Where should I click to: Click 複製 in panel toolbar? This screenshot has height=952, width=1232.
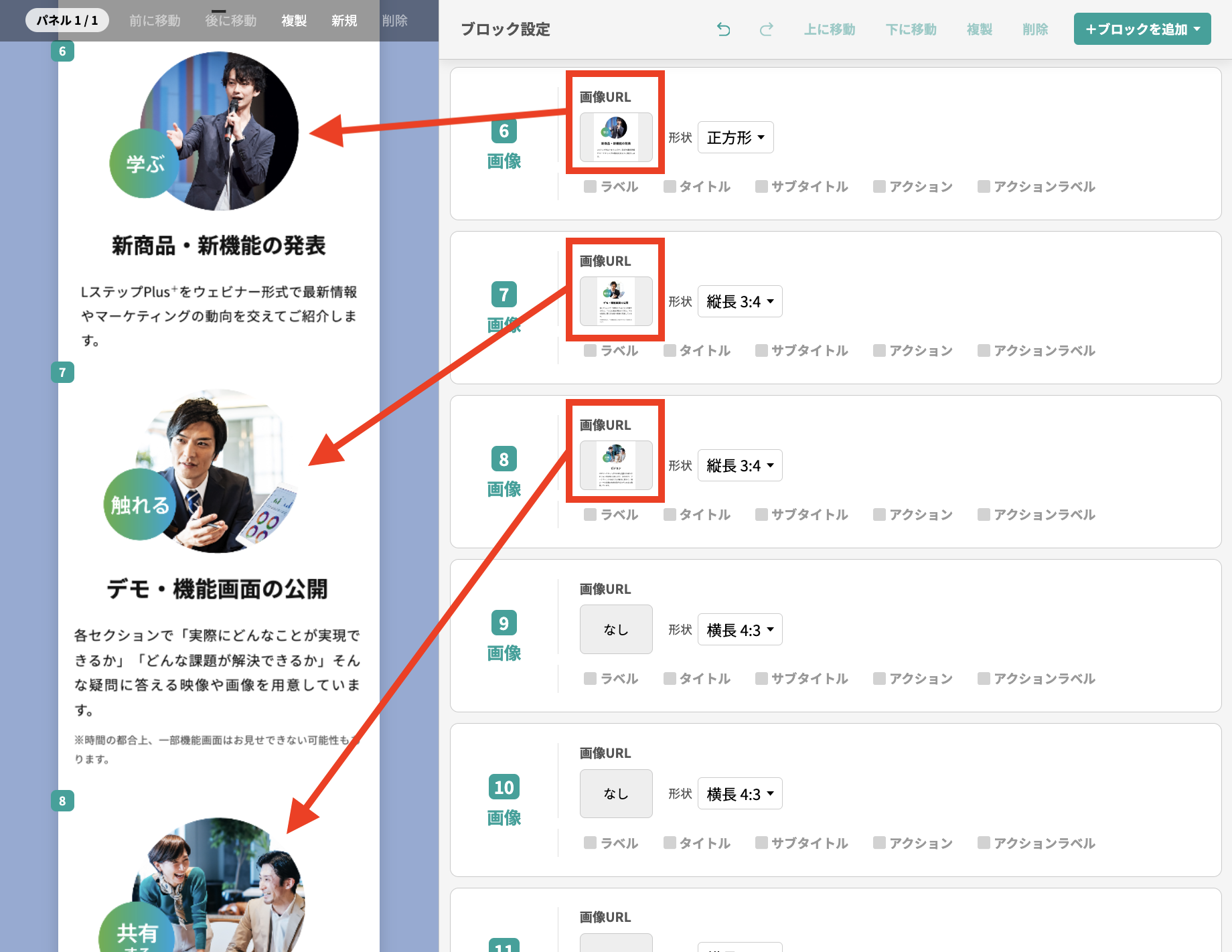(294, 21)
